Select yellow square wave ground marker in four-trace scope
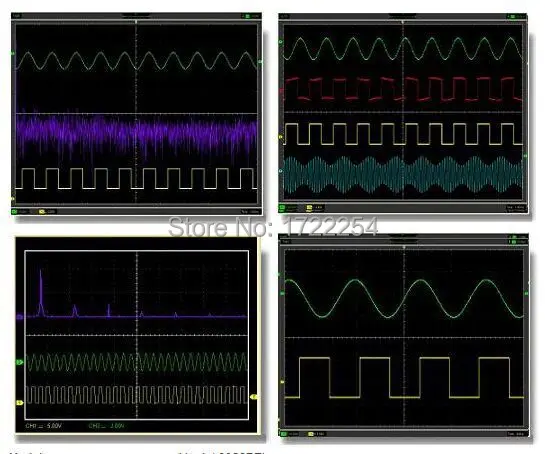This screenshot has height=454, width=545. click(x=281, y=138)
